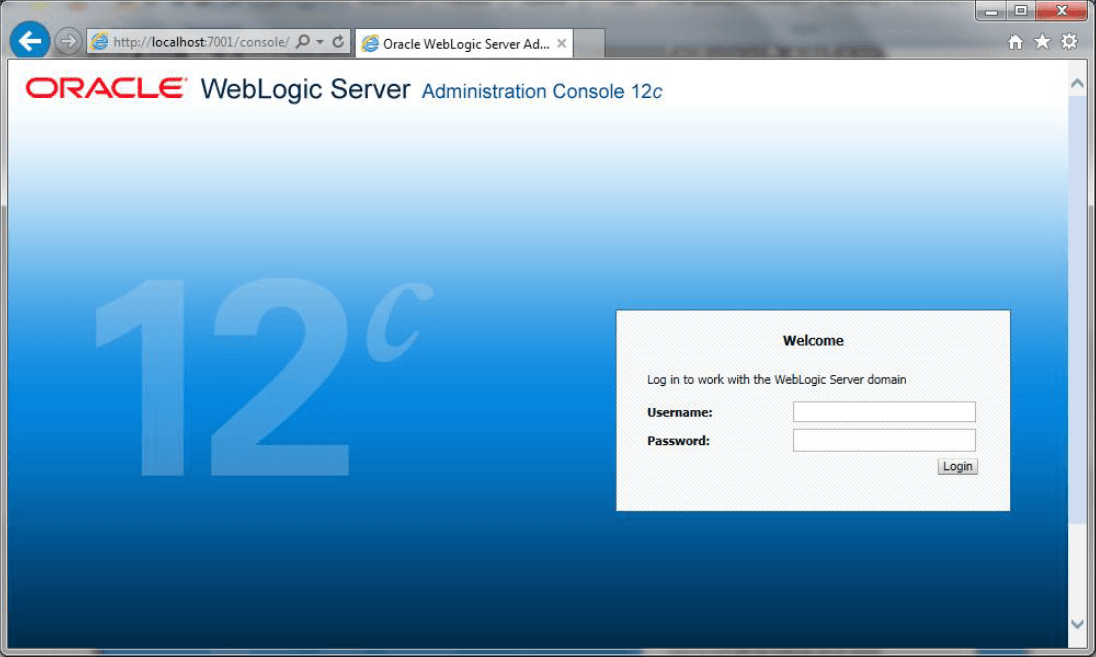Click the page icon in the address bar
Viewport: 1096px width, 657px height.
click(x=98, y=42)
